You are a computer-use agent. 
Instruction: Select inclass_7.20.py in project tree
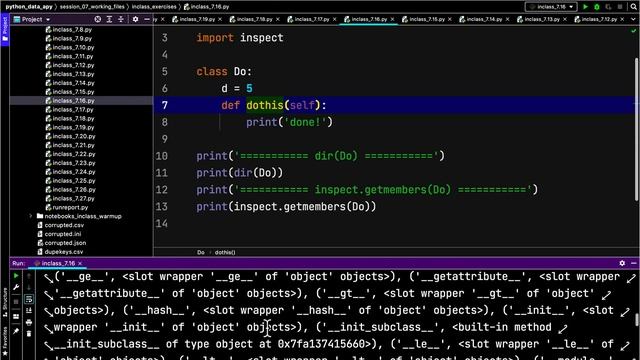(73, 136)
